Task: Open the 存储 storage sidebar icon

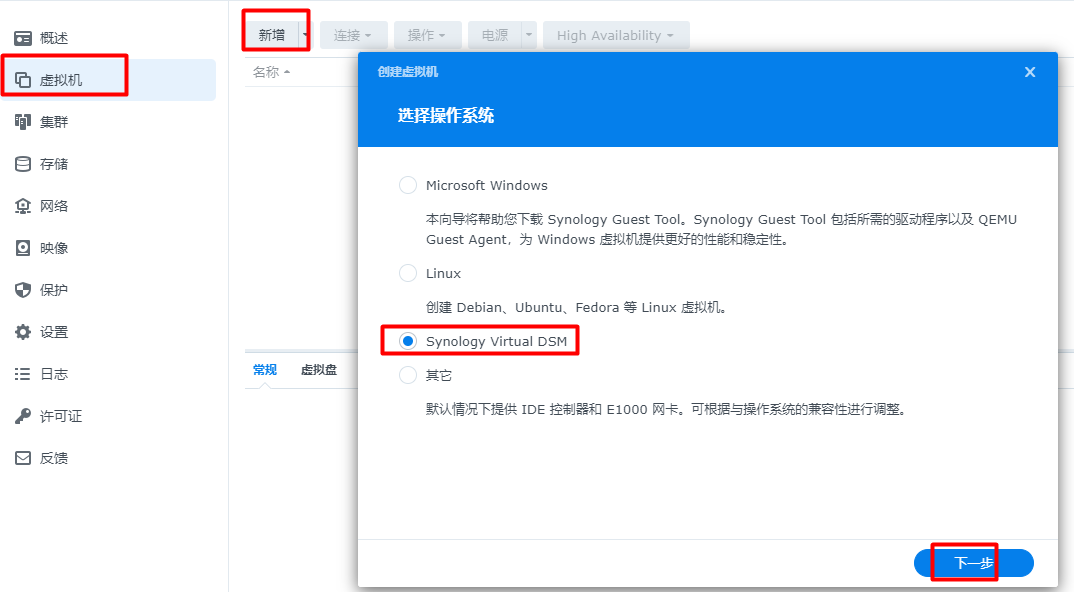Action: pos(23,164)
